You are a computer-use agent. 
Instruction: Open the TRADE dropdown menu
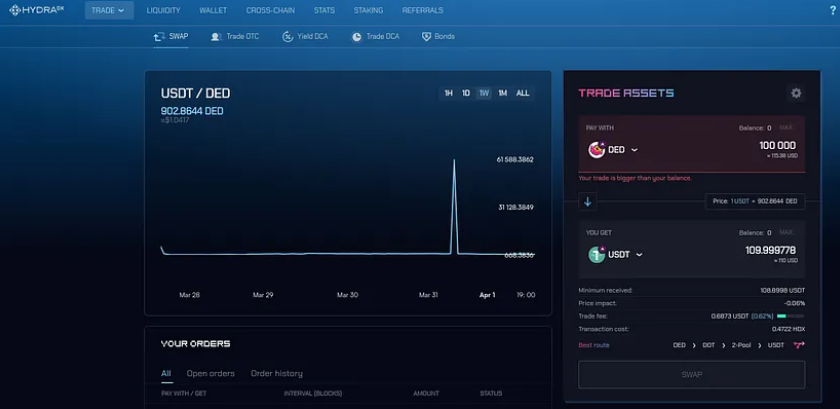109,10
